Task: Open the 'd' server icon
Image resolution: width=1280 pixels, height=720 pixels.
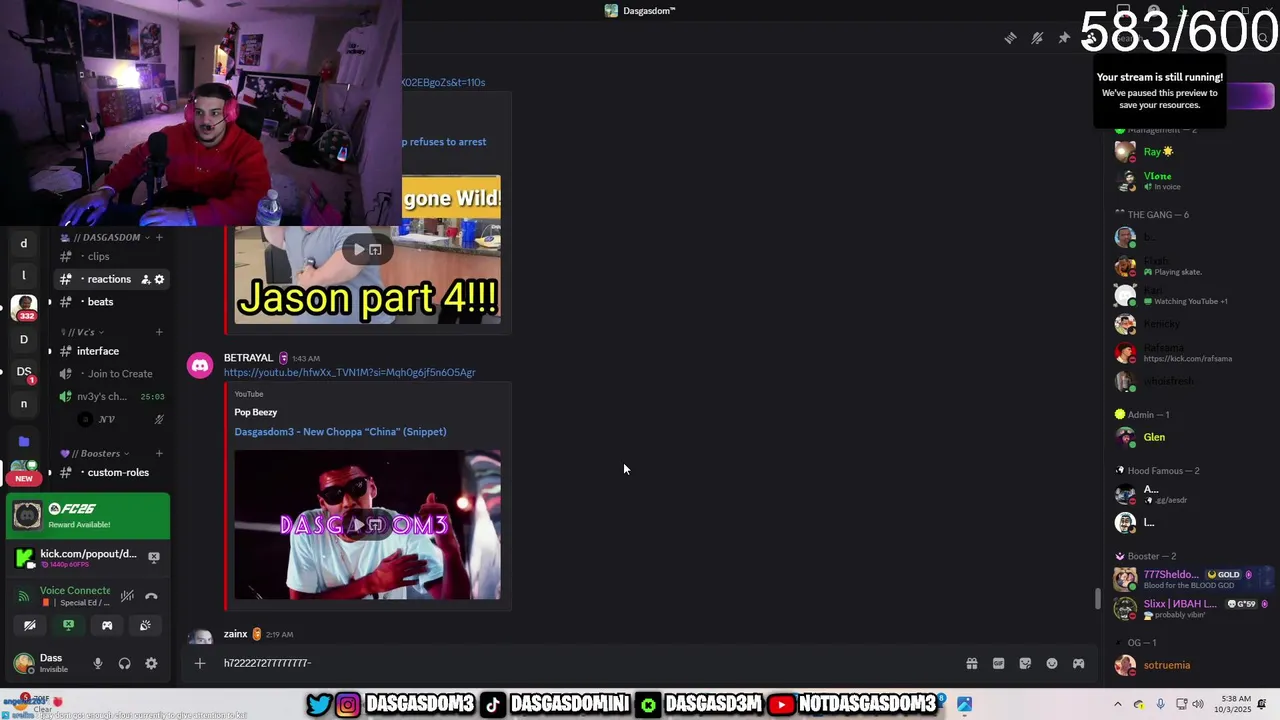Action: tap(24, 243)
